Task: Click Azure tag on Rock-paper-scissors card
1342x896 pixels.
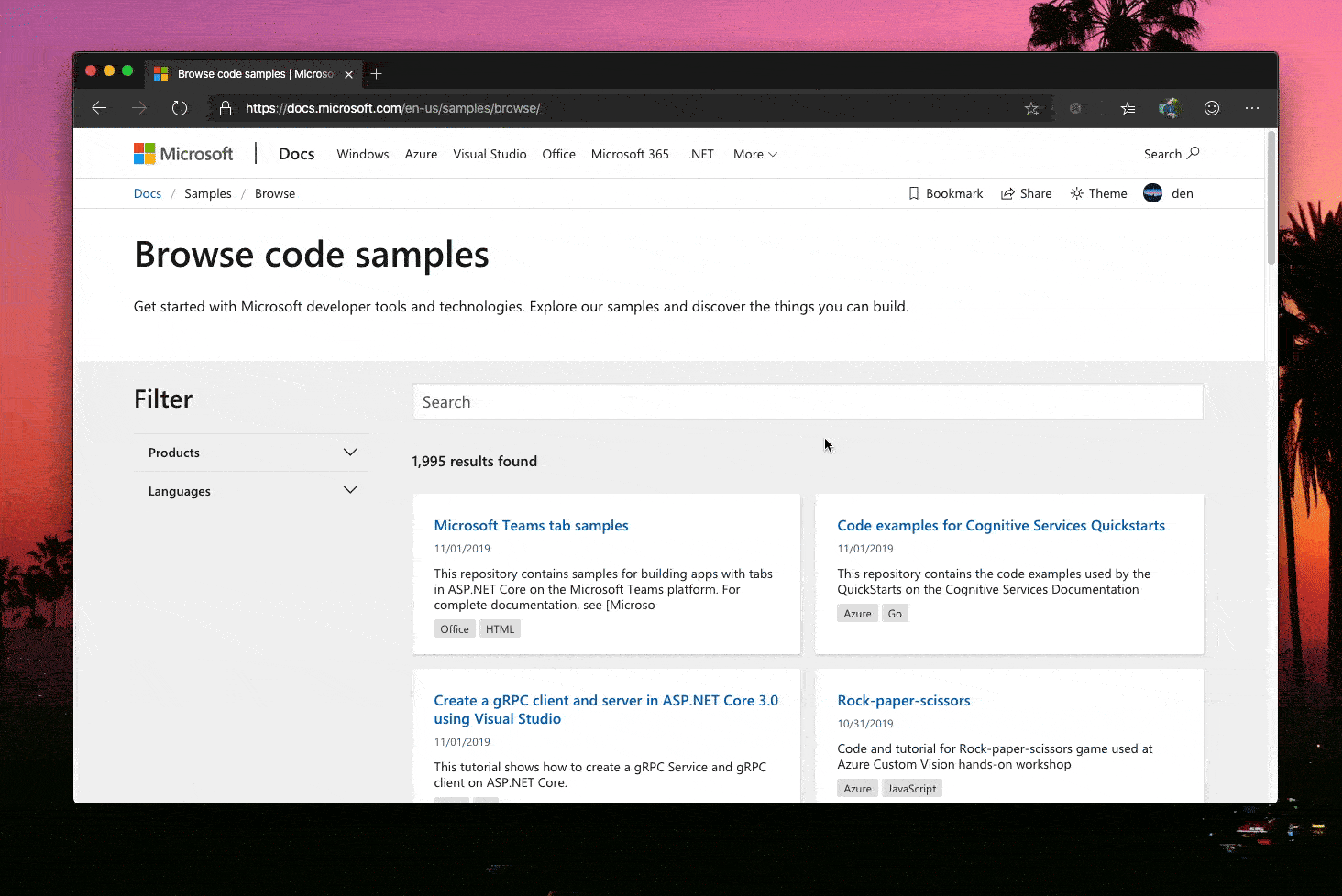Action: [x=857, y=789]
